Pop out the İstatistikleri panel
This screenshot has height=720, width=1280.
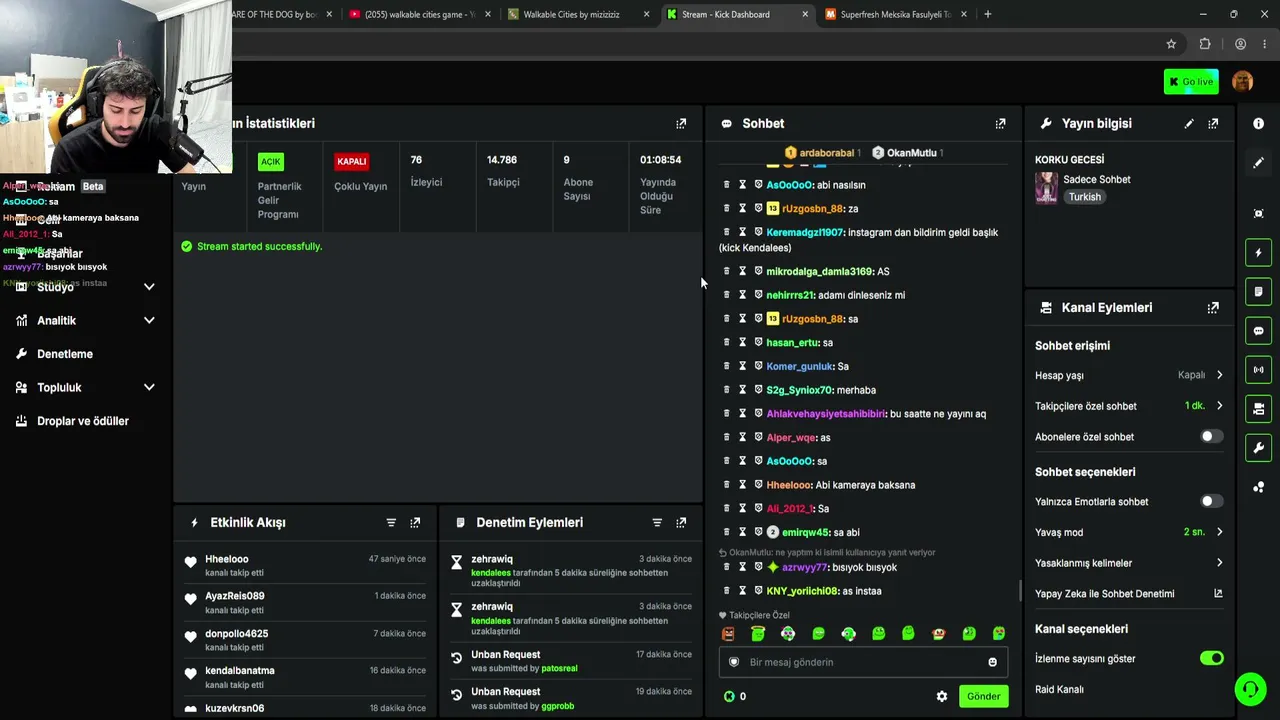[681, 123]
